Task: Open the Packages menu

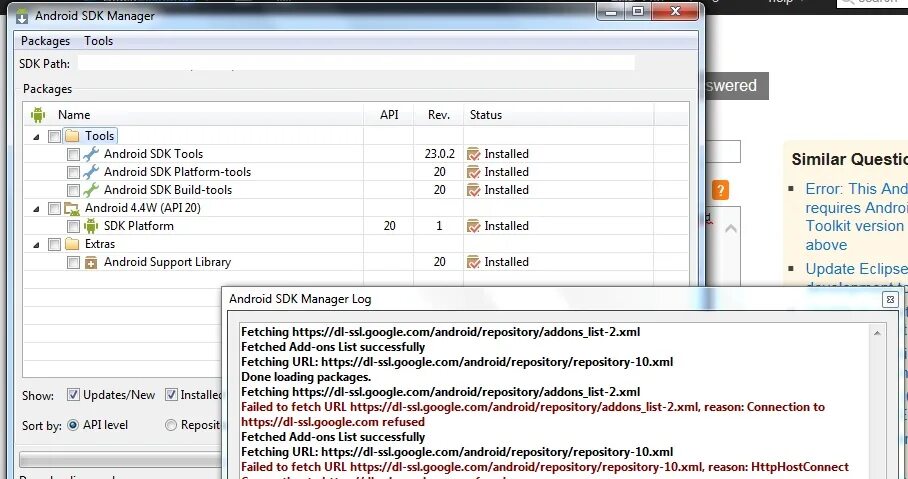Action: [45, 41]
